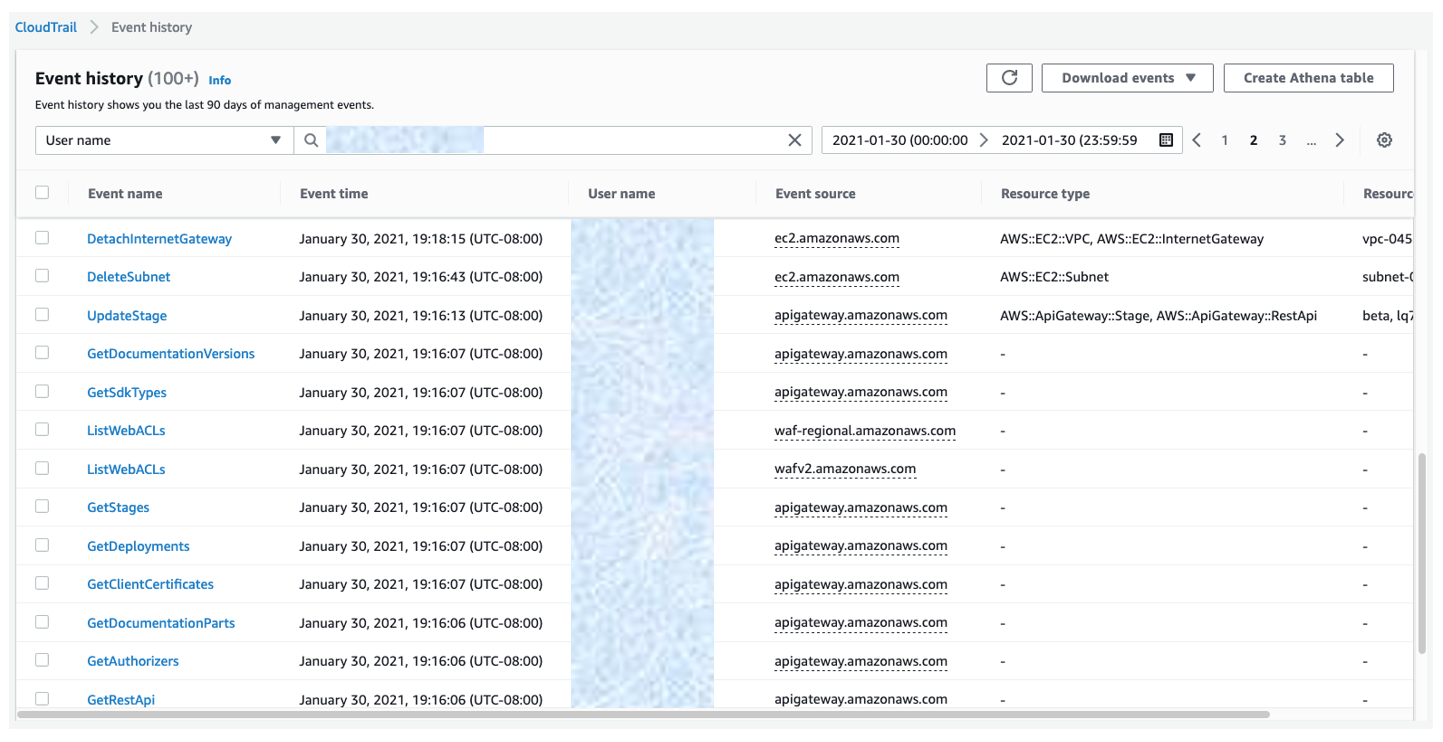
Task: Click the Event history breadcrumb item
Action: [x=151, y=27]
